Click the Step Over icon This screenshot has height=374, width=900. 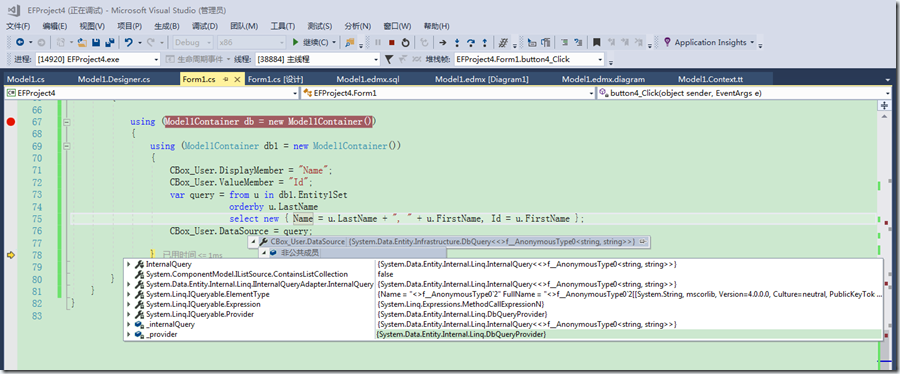tap(471, 42)
